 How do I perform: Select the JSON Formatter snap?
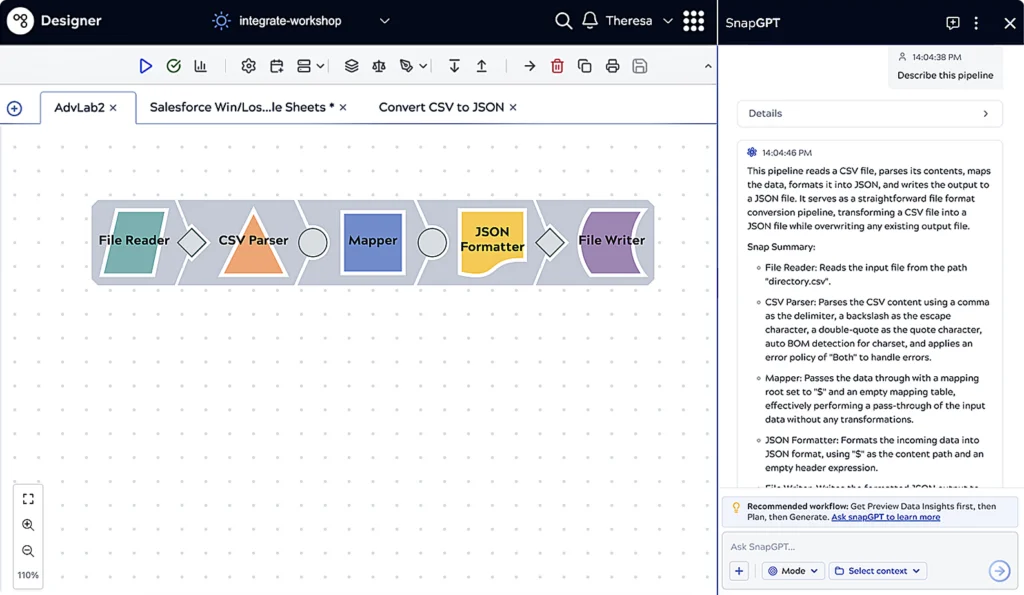pyautogui.click(x=492, y=241)
